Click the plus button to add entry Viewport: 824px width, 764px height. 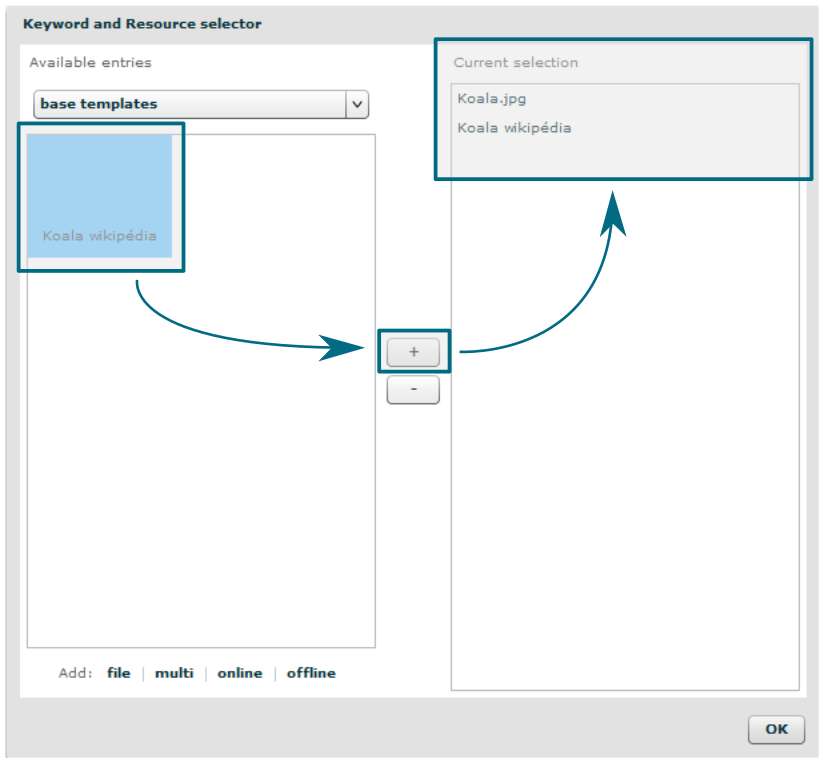[x=413, y=352]
